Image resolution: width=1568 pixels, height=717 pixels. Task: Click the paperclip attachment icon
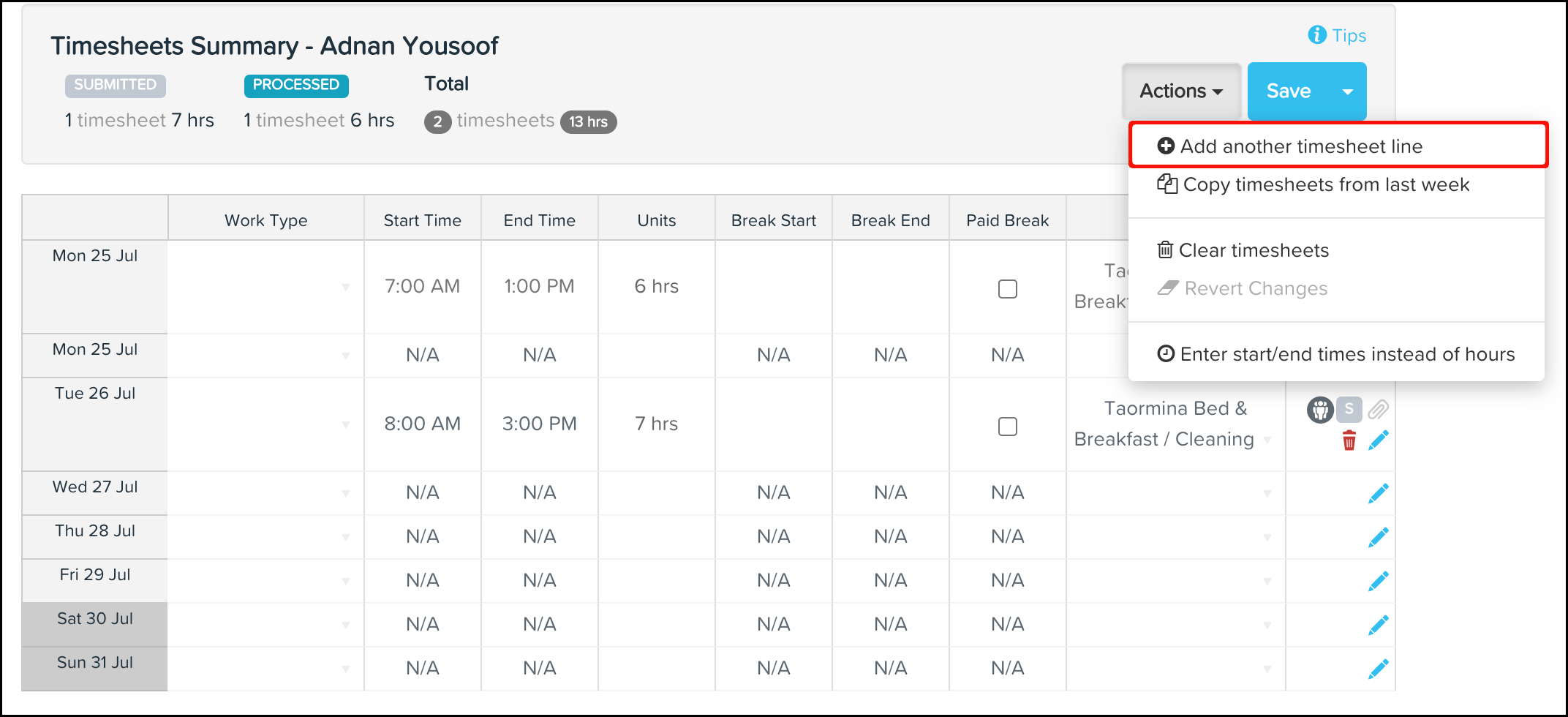click(x=1378, y=409)
